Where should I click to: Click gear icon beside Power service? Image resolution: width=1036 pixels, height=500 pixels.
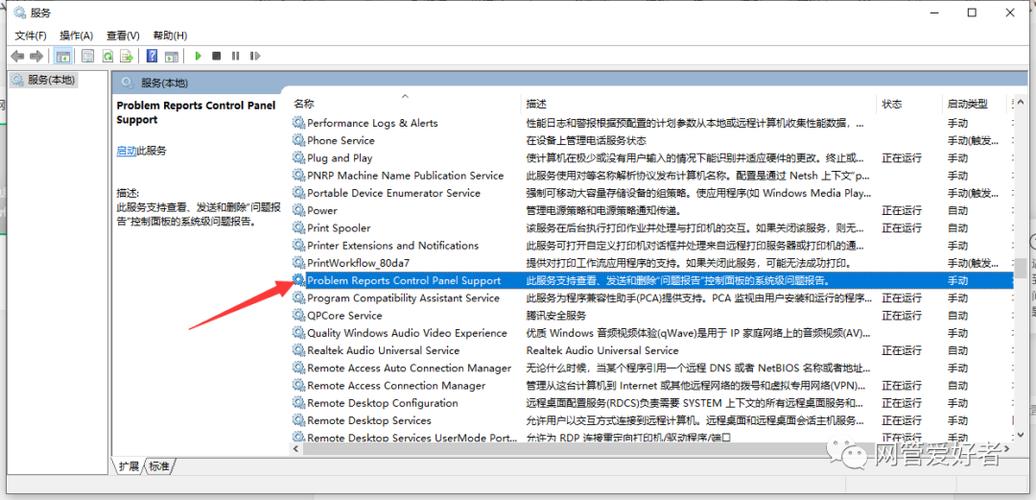[299, 210]
